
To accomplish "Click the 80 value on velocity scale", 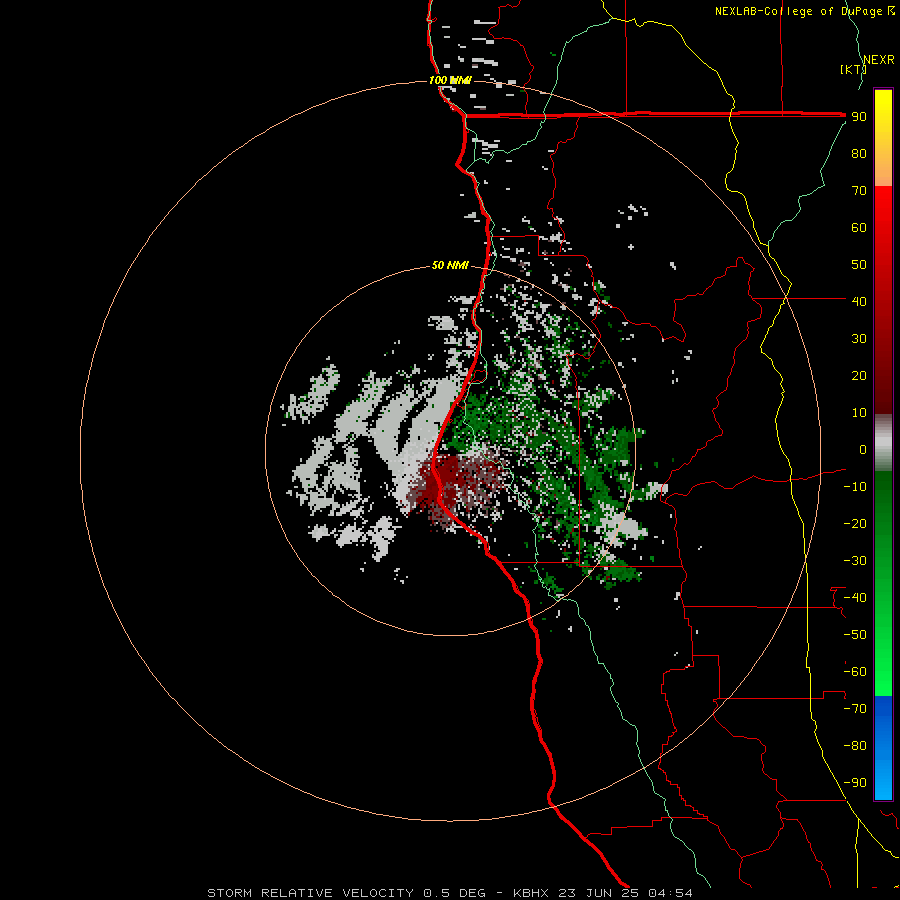I will tap(859, 154).
